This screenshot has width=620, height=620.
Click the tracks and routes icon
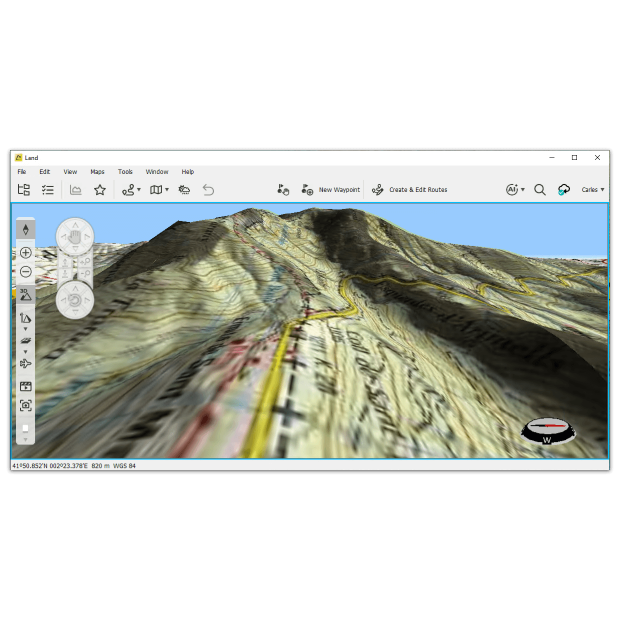tap(128, 190)
